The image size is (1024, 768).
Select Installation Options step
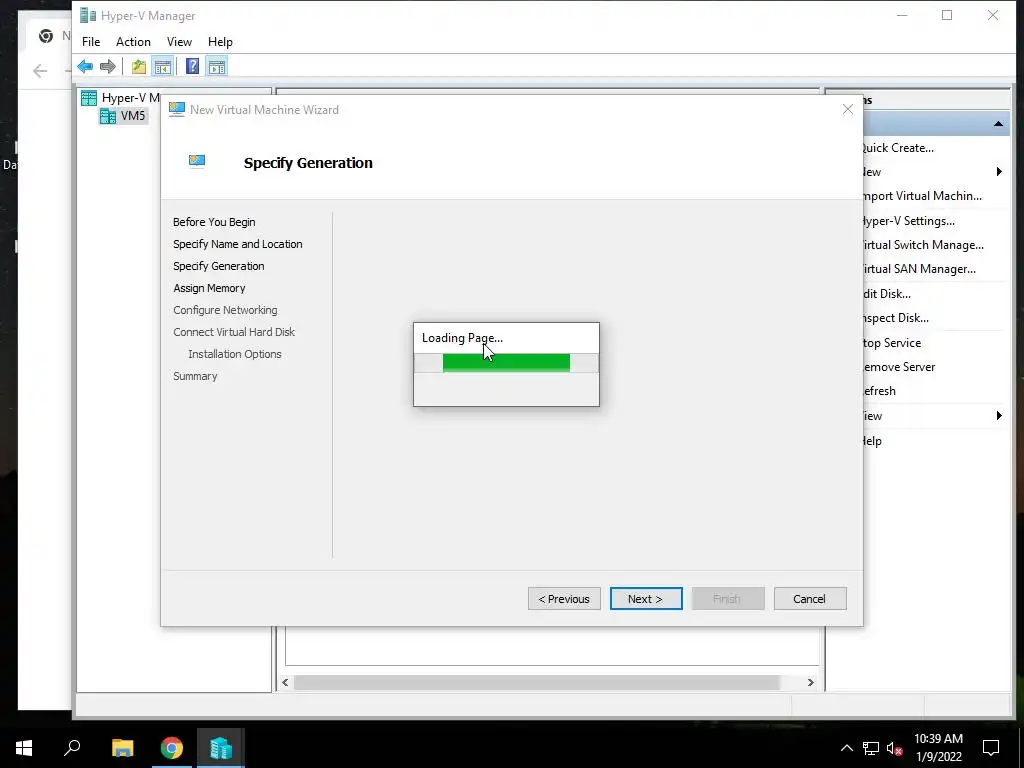tap(235, 354)
